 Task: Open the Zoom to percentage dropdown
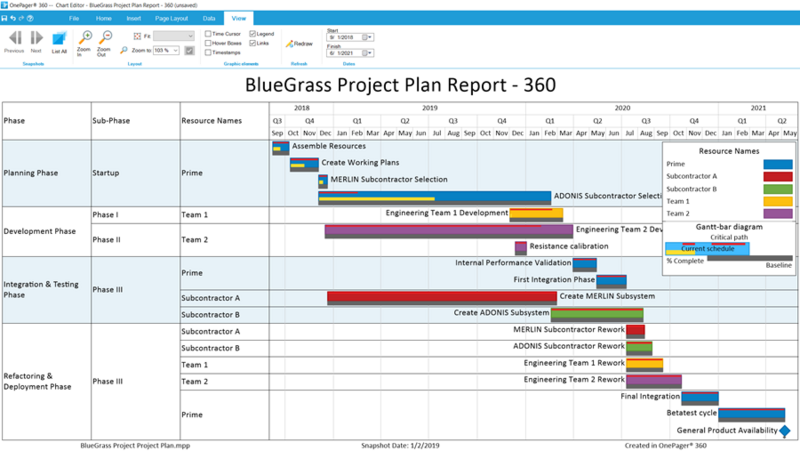click(x=176, y=51)
